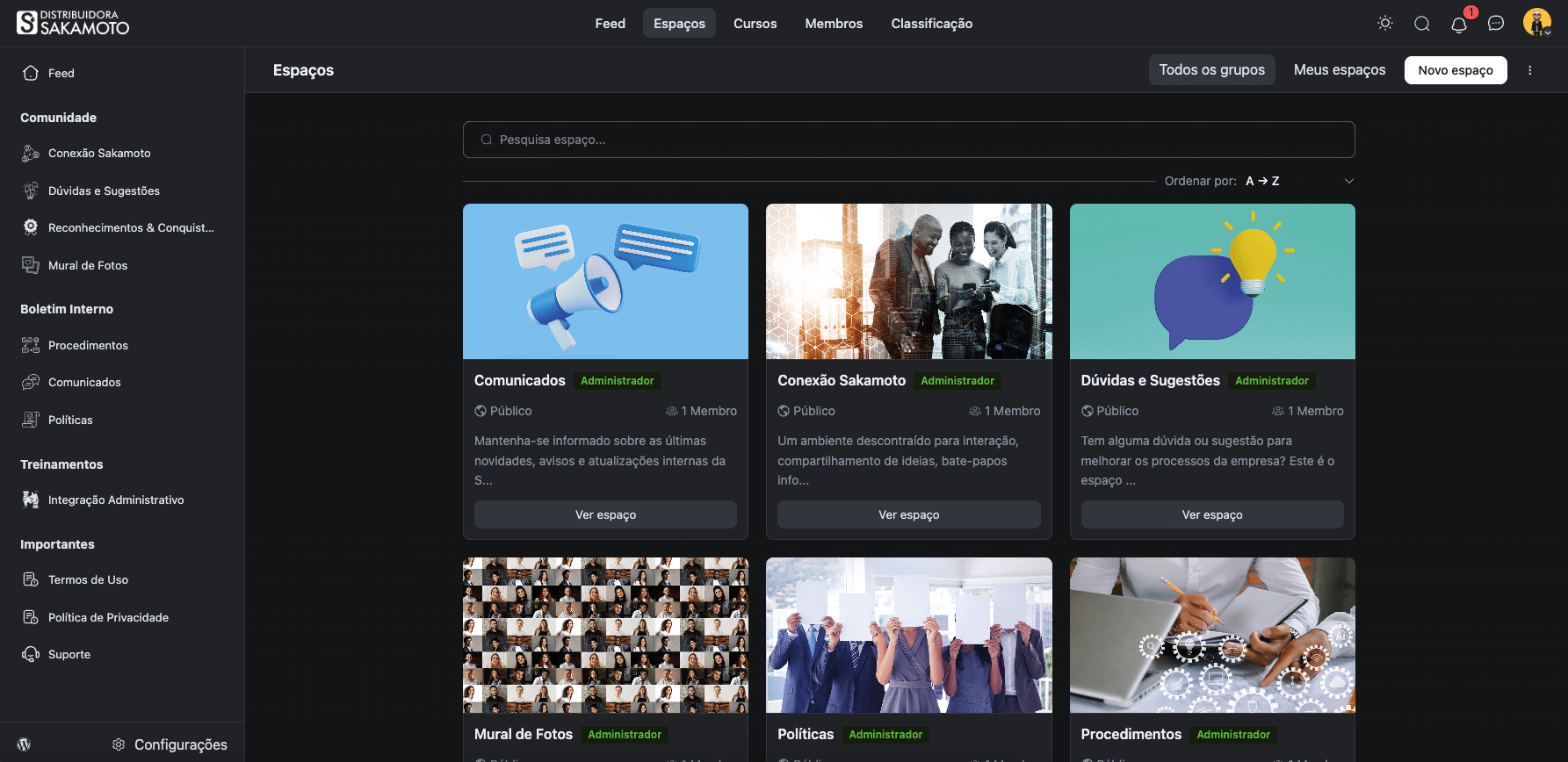Go to the Membros tab
Image resolution: width=1568 pixels, height=762 pixels.
tap(834, 24)
